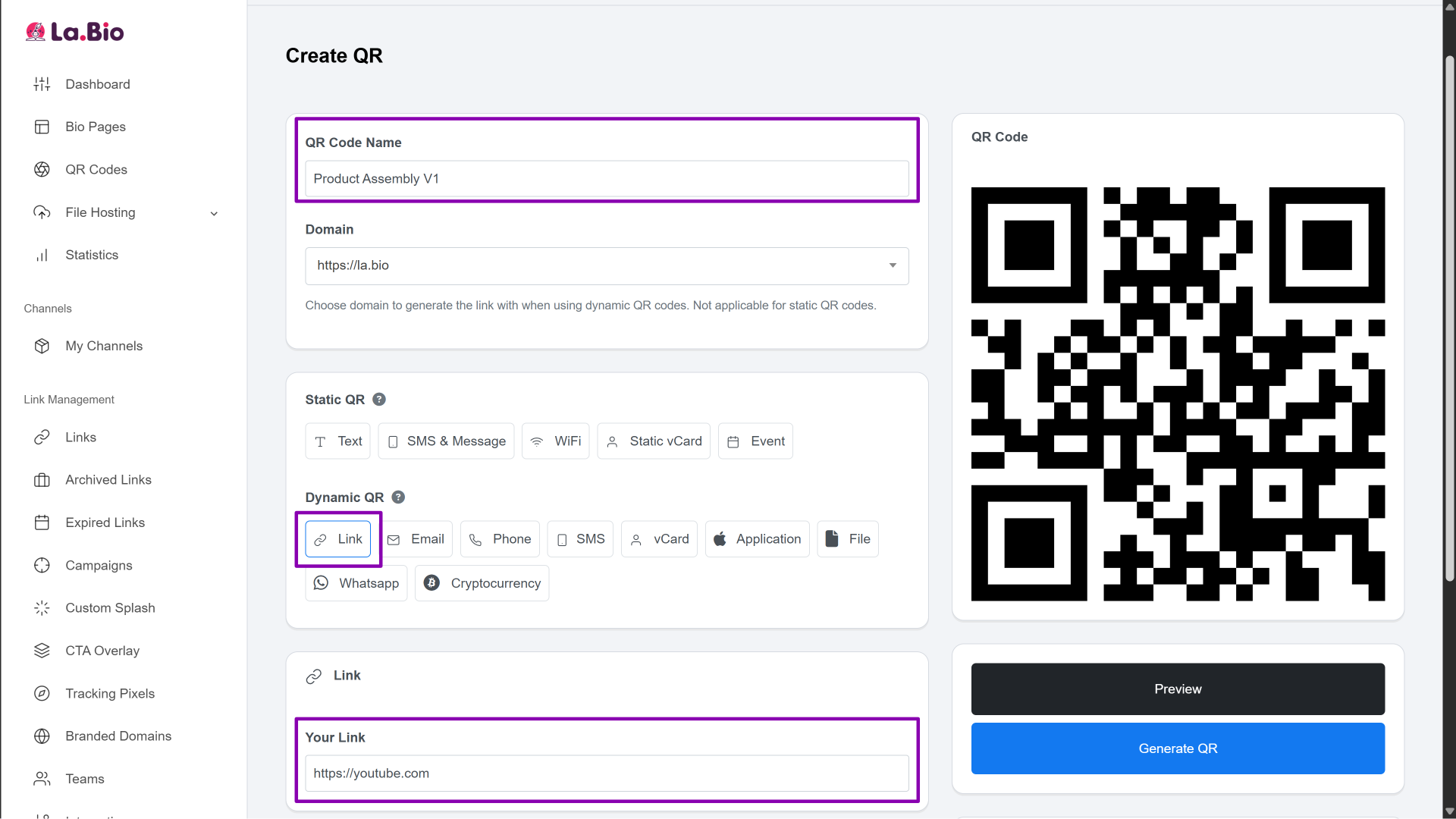Open My Channels menu item

click(104, 346)
